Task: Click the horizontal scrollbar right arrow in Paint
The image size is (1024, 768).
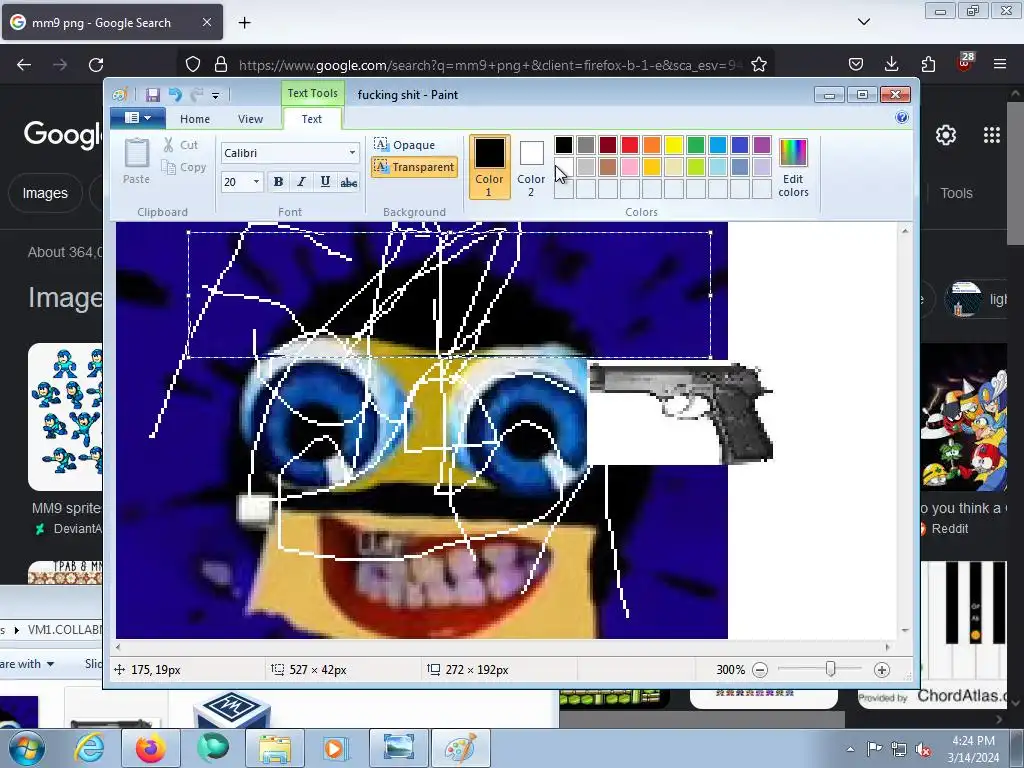Action: pyautogui.click(x=887, y=647)
